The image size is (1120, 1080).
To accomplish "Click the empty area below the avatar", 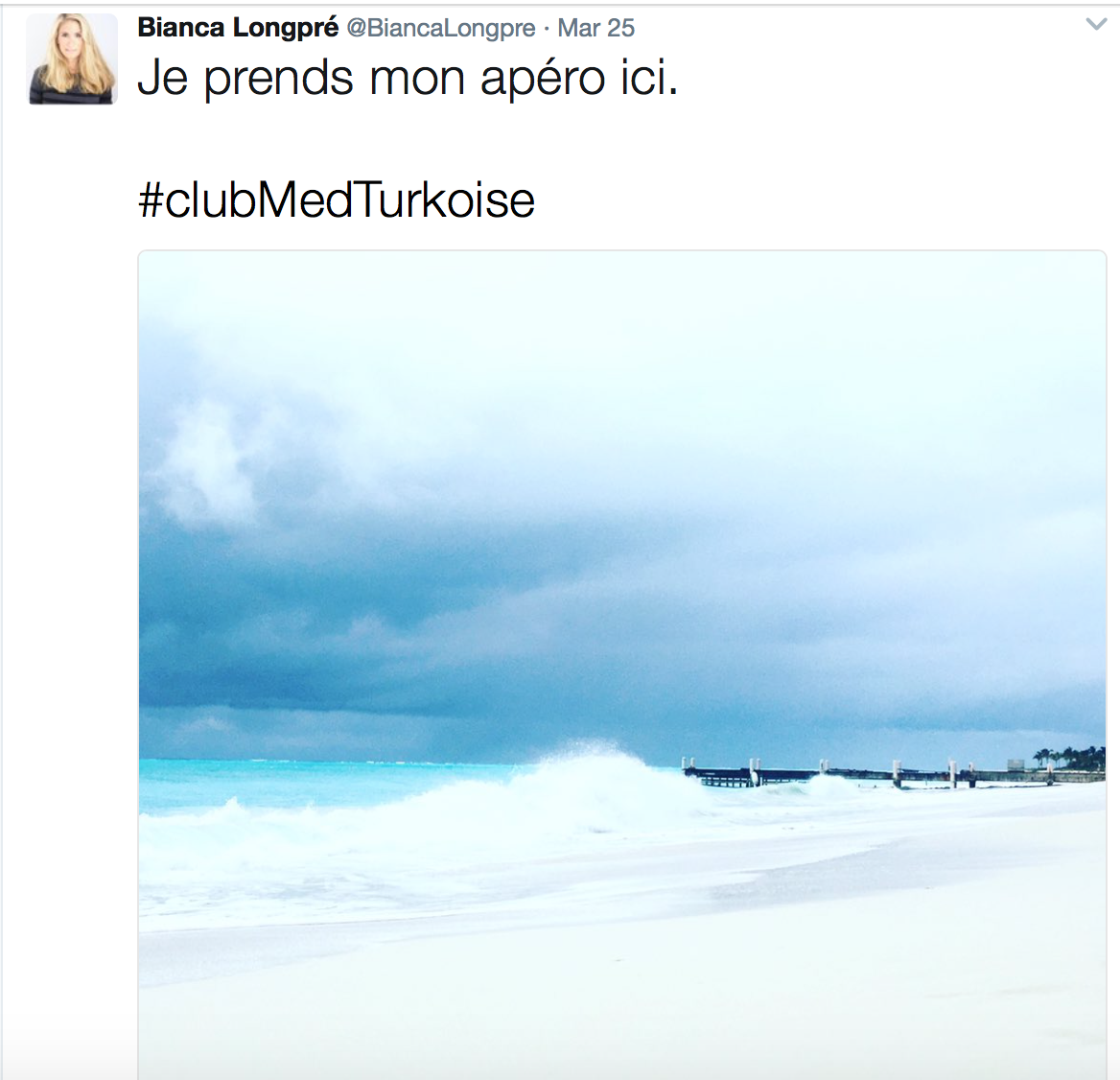I will click(x=72, y=500).
